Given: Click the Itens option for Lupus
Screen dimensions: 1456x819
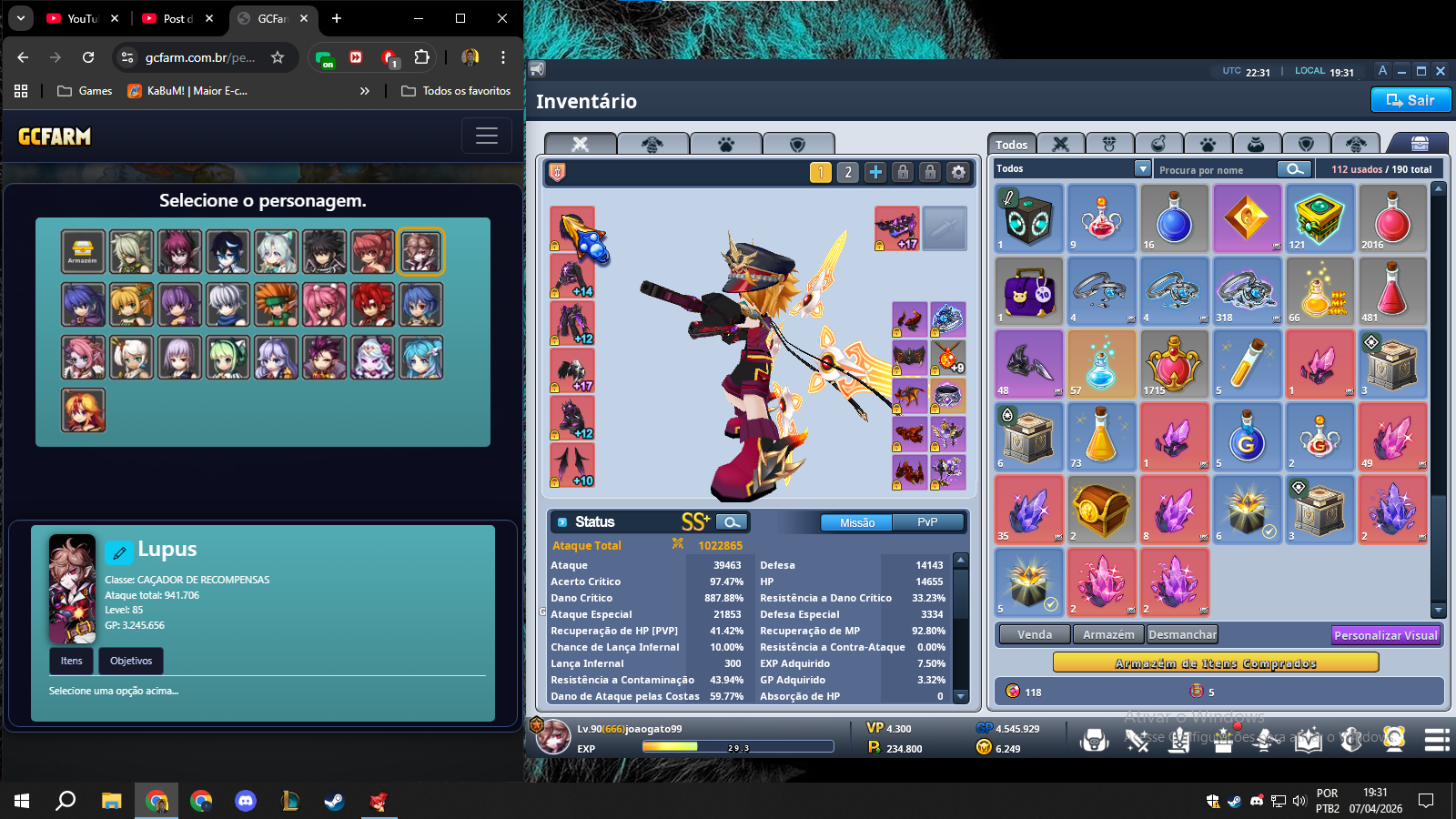Looking at the screenshot, I should pos(72,661).
